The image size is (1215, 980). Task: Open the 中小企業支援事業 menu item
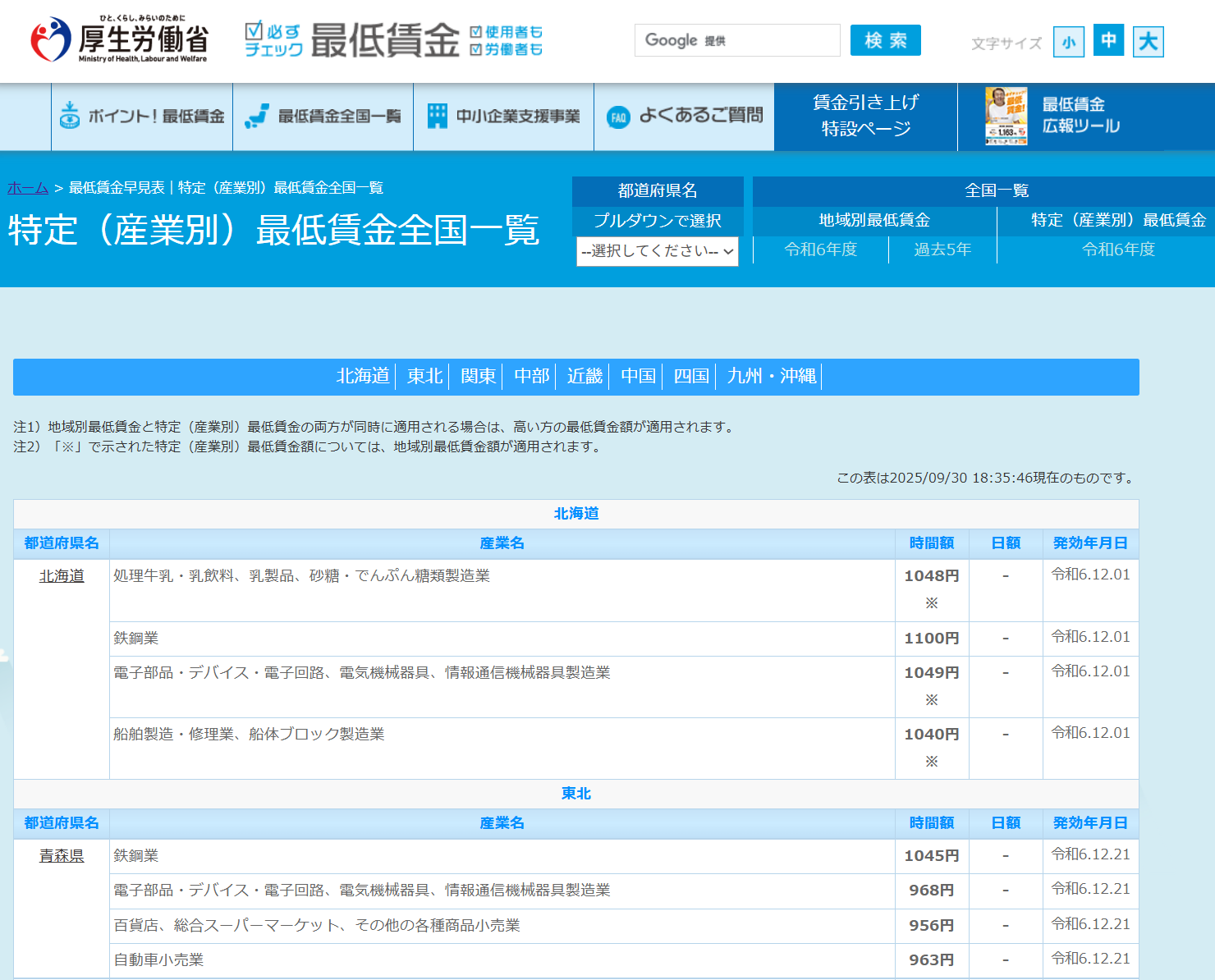(504, 117)
